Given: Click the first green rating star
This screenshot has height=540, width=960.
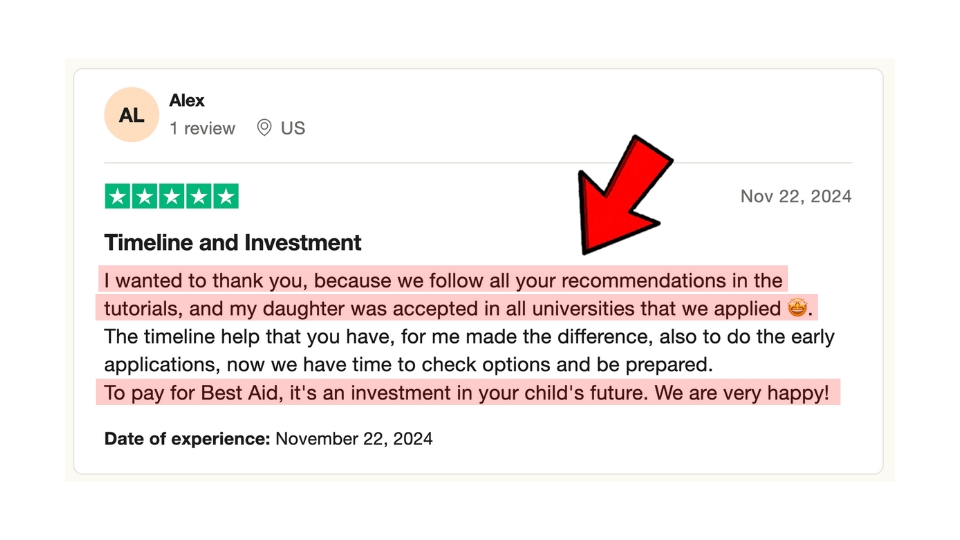Looking at the screenshot, I should click(x=118, y=197).
